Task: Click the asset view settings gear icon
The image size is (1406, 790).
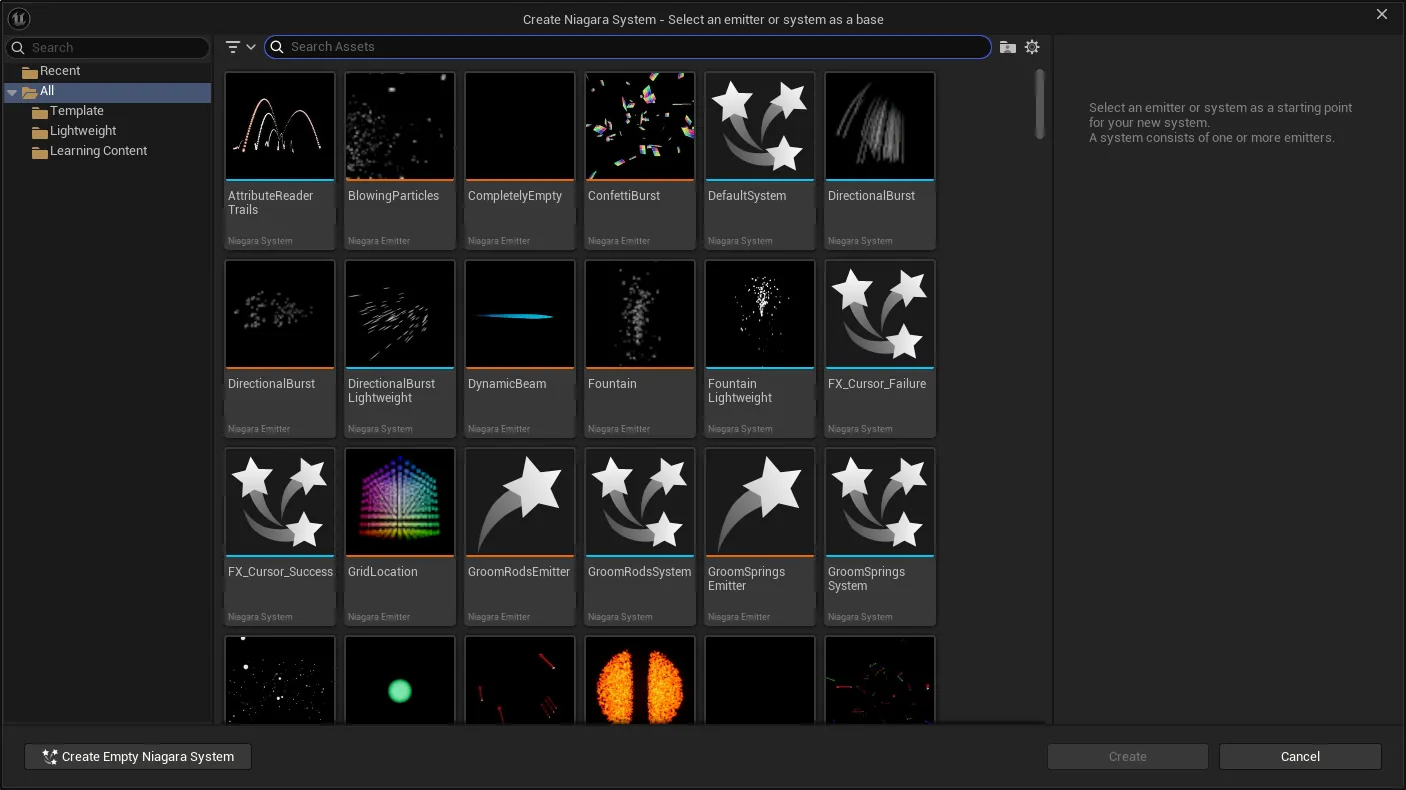Action: pyautogui.click(x=1032, y=47)
